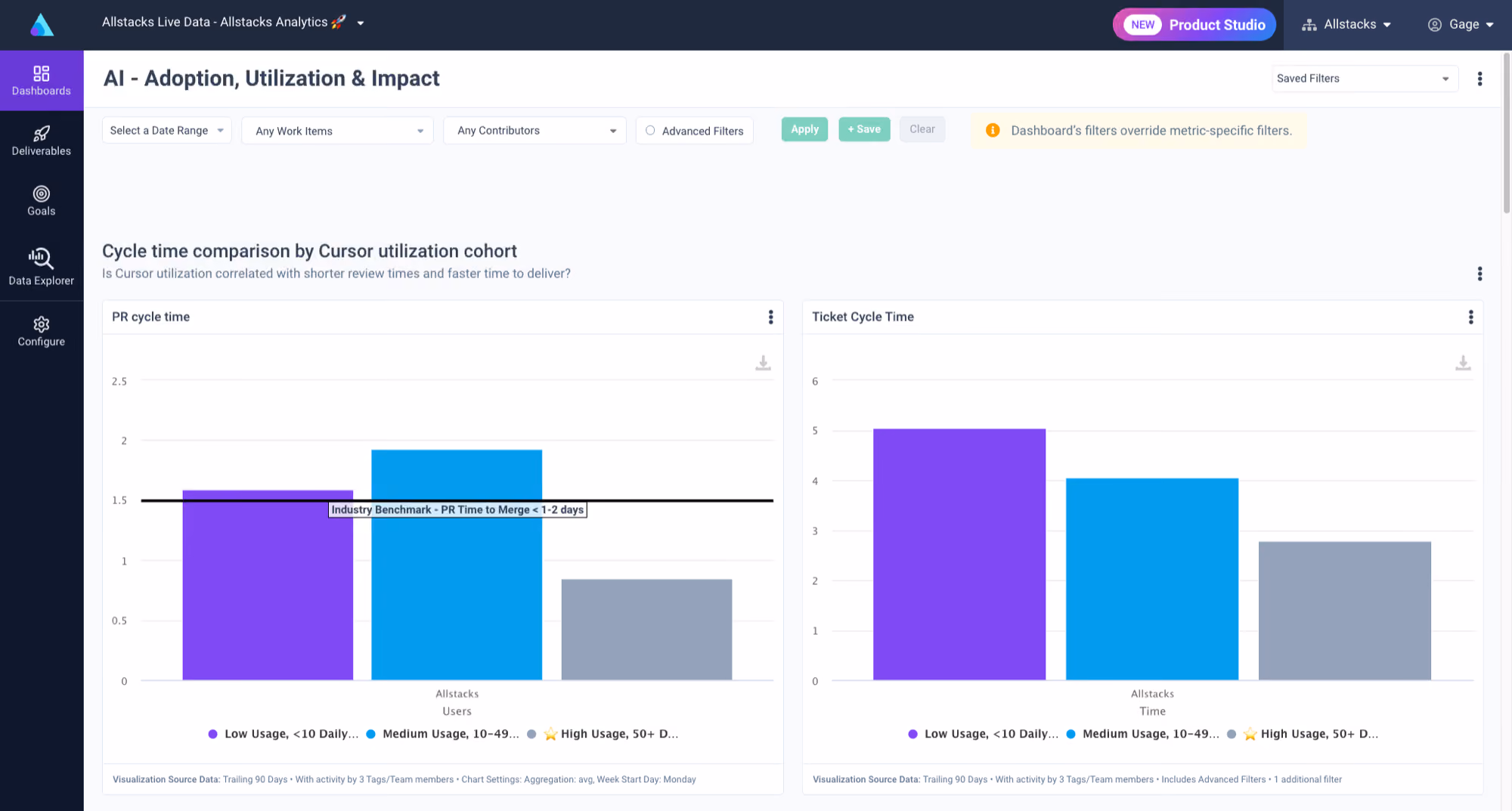Open Configure settings in sidebar
1512x811 pixels.
42,332
